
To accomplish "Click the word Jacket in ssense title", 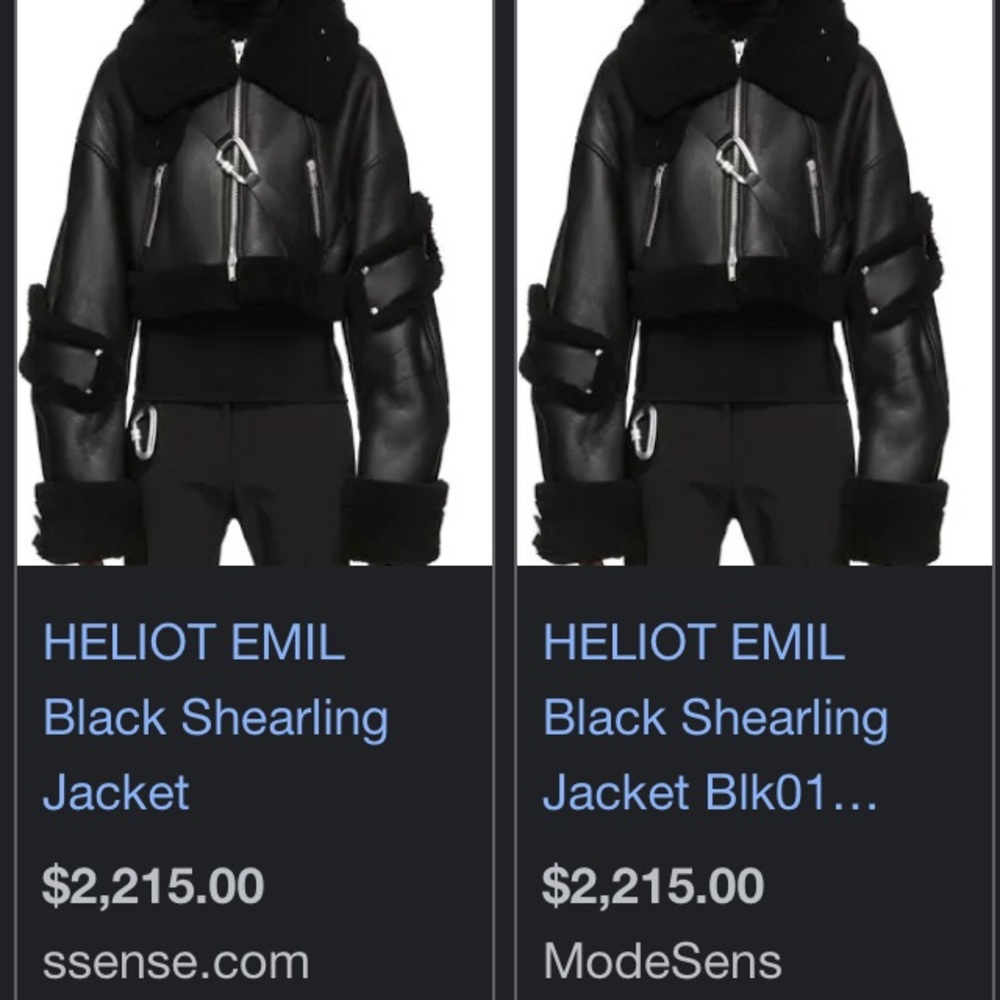I will (x=116, y=792).
